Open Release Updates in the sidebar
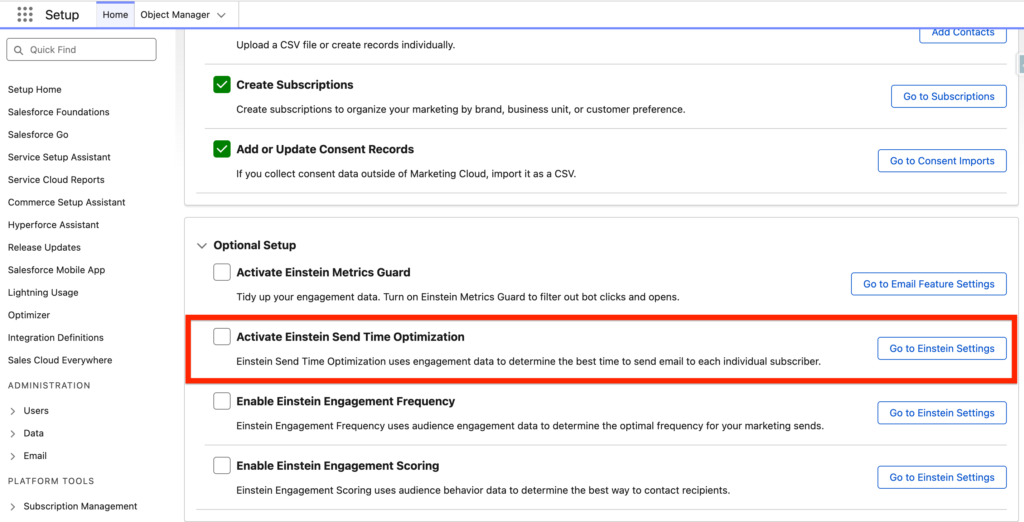This screenshot has height=522, width=1024. 44,247
